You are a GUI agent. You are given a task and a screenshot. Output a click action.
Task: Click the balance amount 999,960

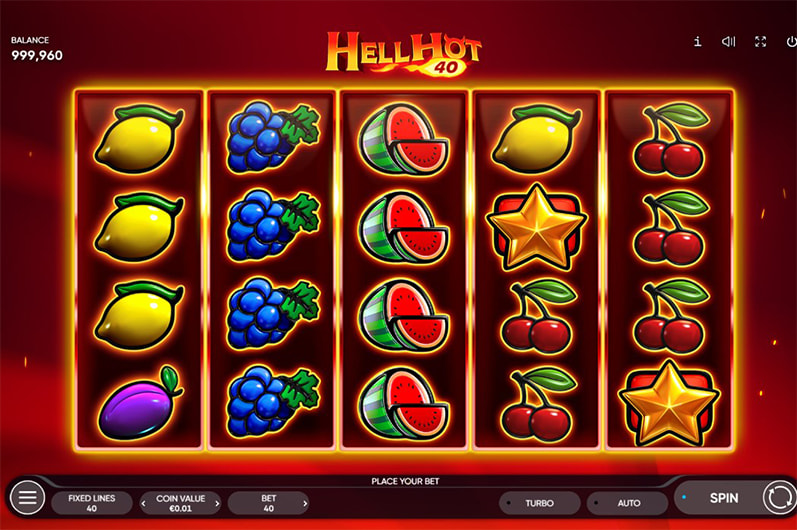tap(37, 55)
